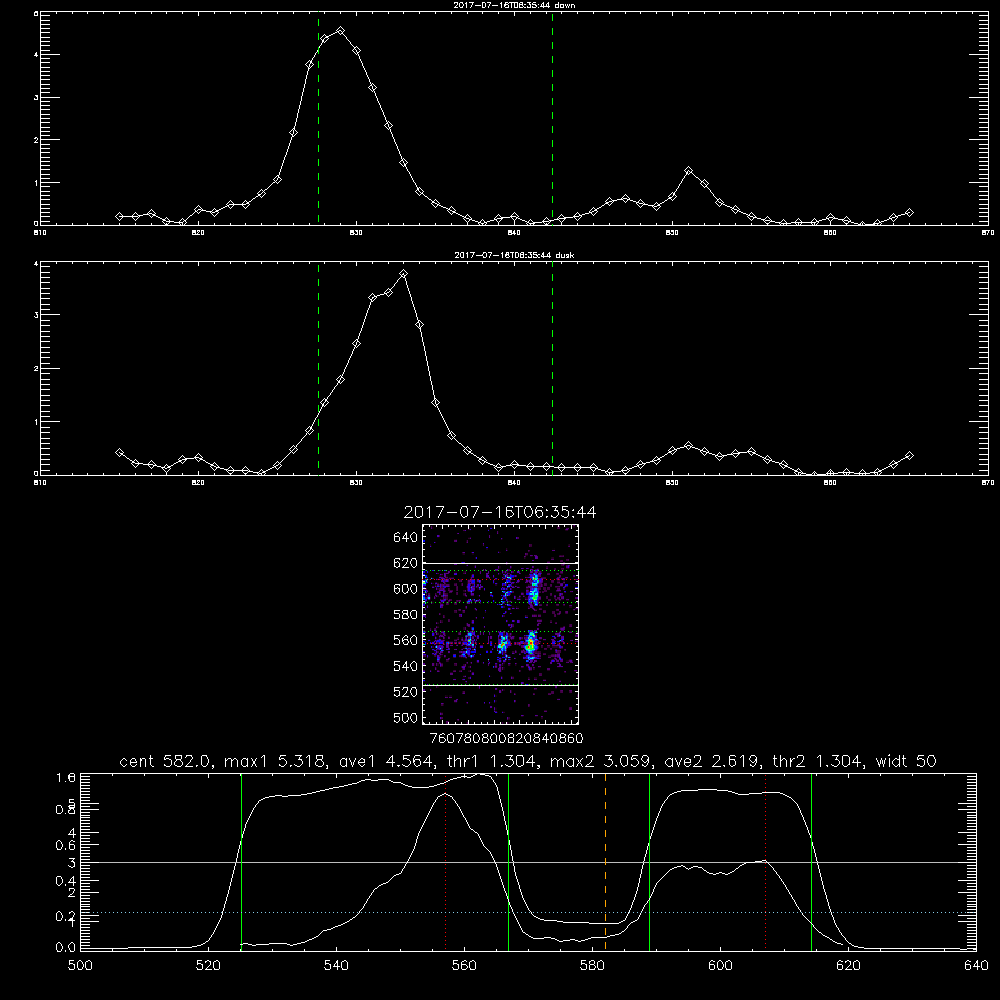
Task: Click 'cent 582.0' in the stats header
Action: [x=167, y=761]
